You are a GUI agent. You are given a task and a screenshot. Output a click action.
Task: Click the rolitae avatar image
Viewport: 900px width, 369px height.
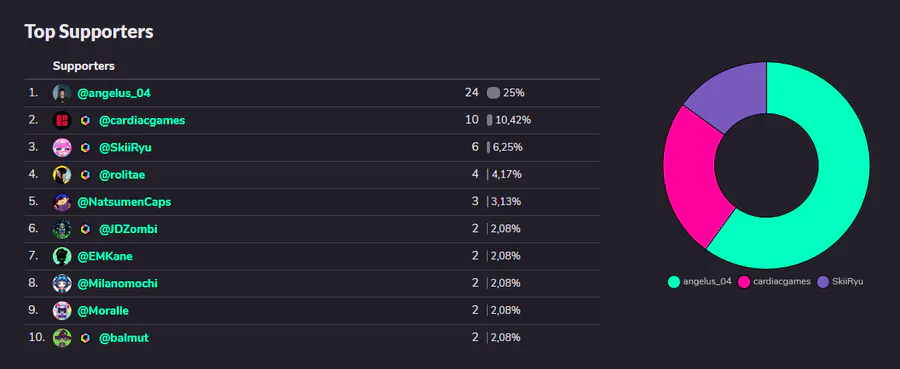pos(62,174)
